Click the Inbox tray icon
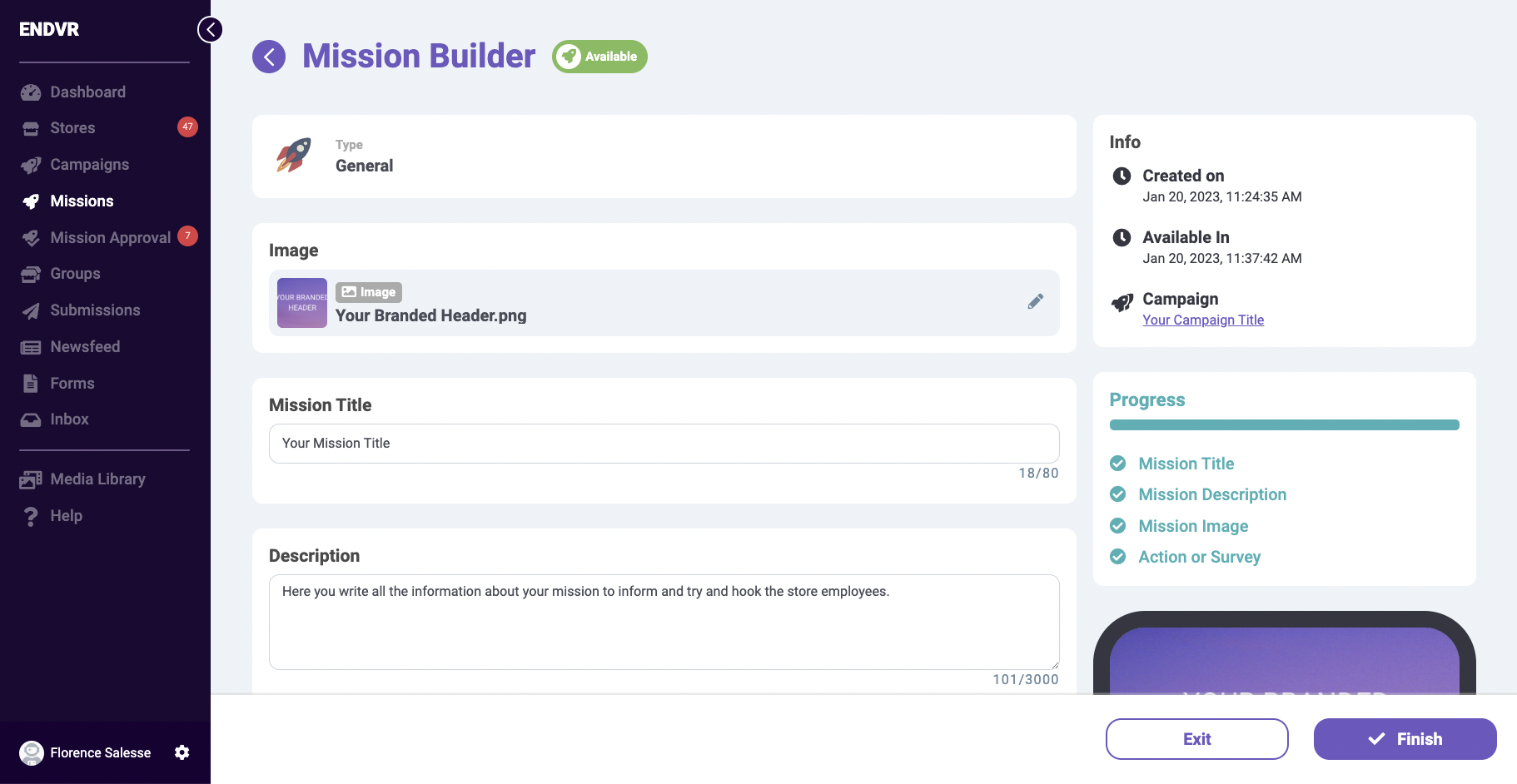The height and width of the screenshot is (784, 1517). coord(31,419)
